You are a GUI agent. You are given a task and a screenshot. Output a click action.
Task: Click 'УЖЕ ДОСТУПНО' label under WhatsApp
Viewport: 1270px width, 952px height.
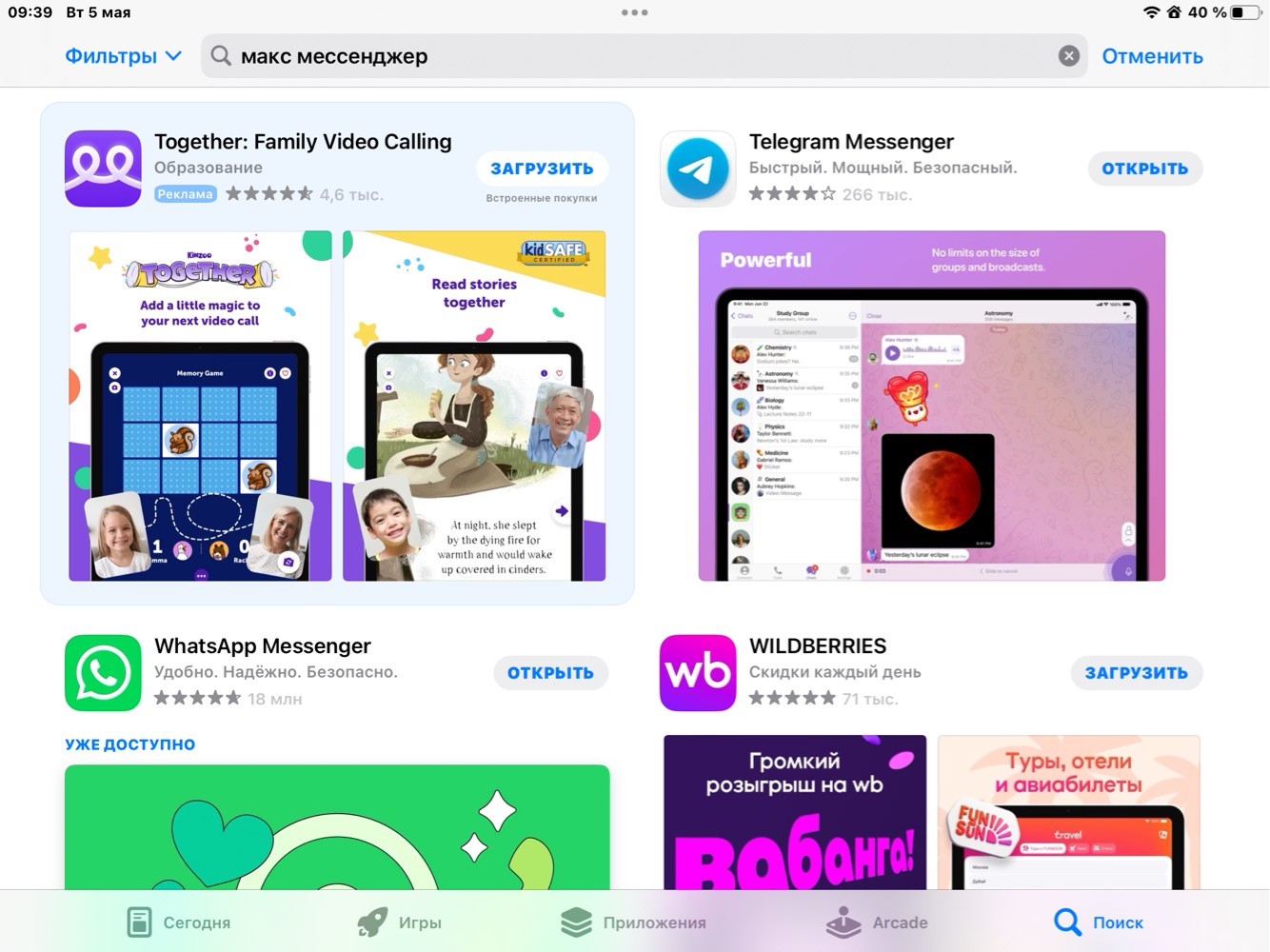pos(130,744)
